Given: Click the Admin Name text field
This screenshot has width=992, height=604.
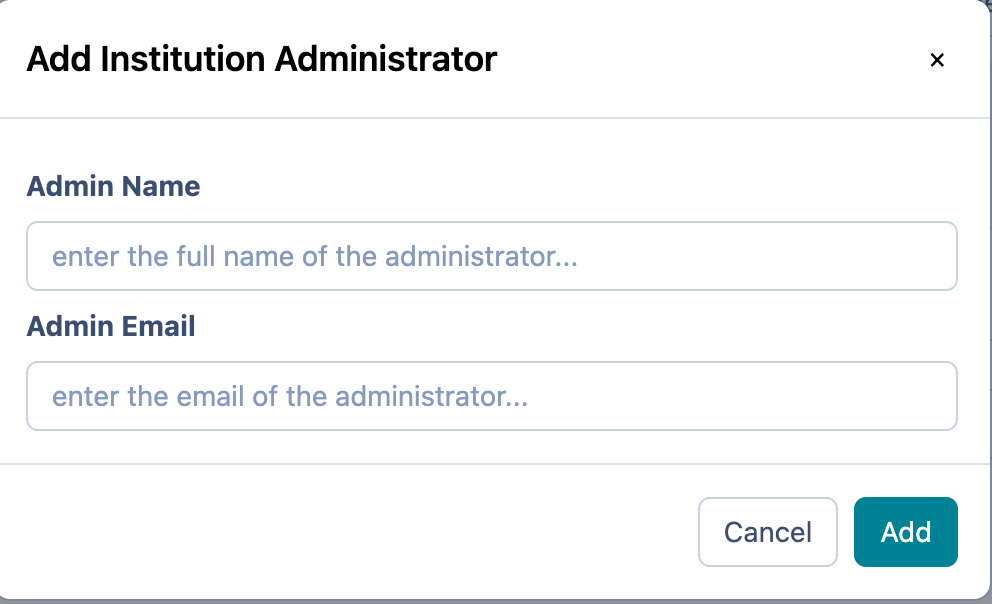Looking at the screenshot, I should point(491,256).
